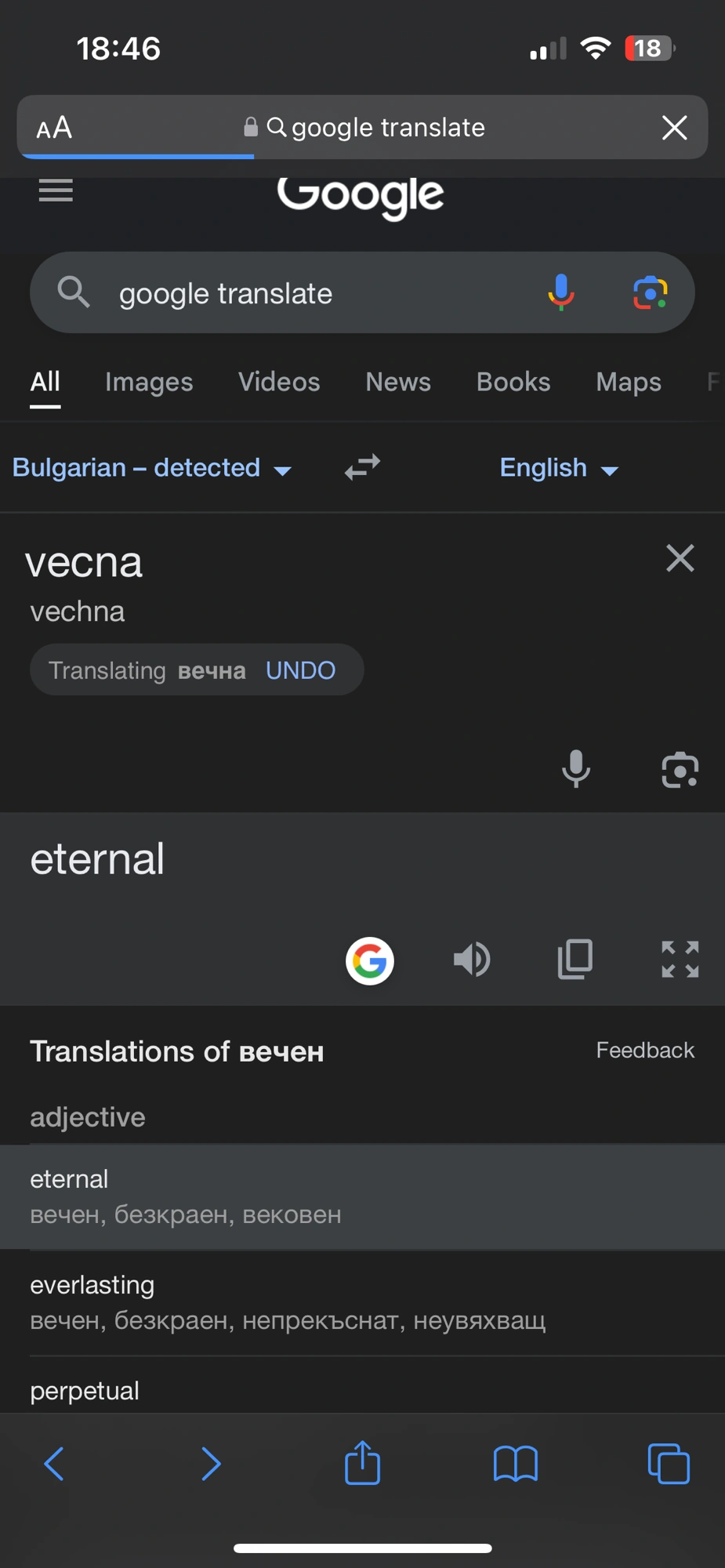
Task: Swap the translation languages
Action: pyautogui.click(x=362, y=467)
